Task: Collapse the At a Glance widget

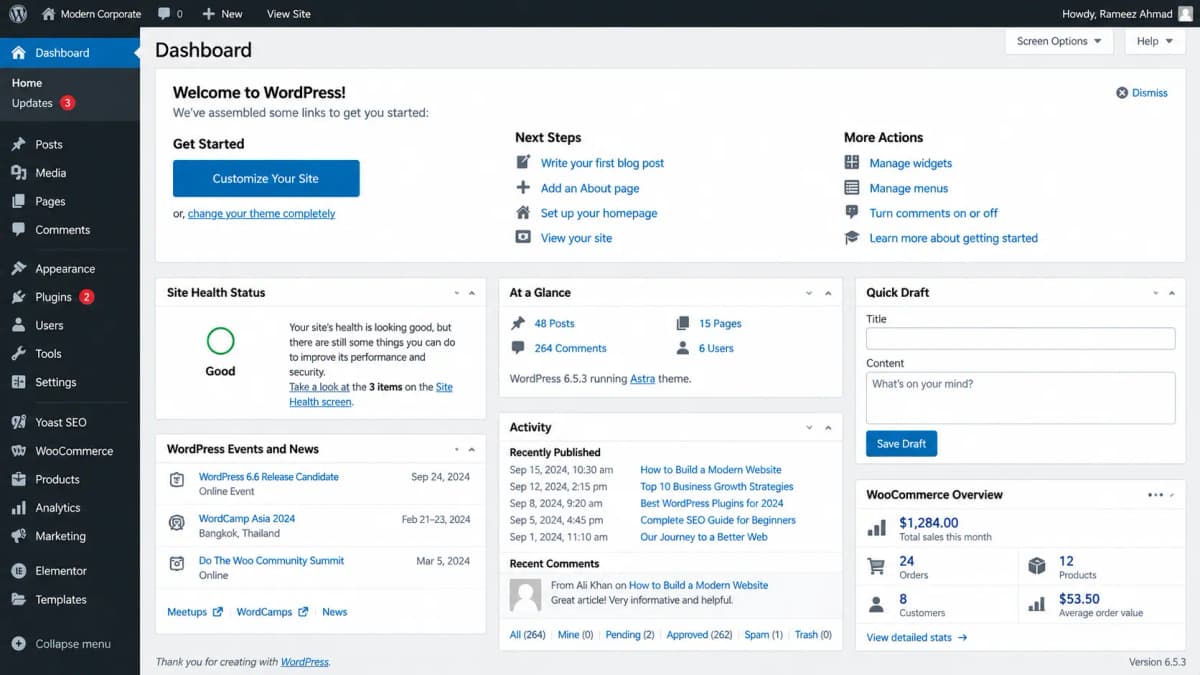Action: (828, 293)
